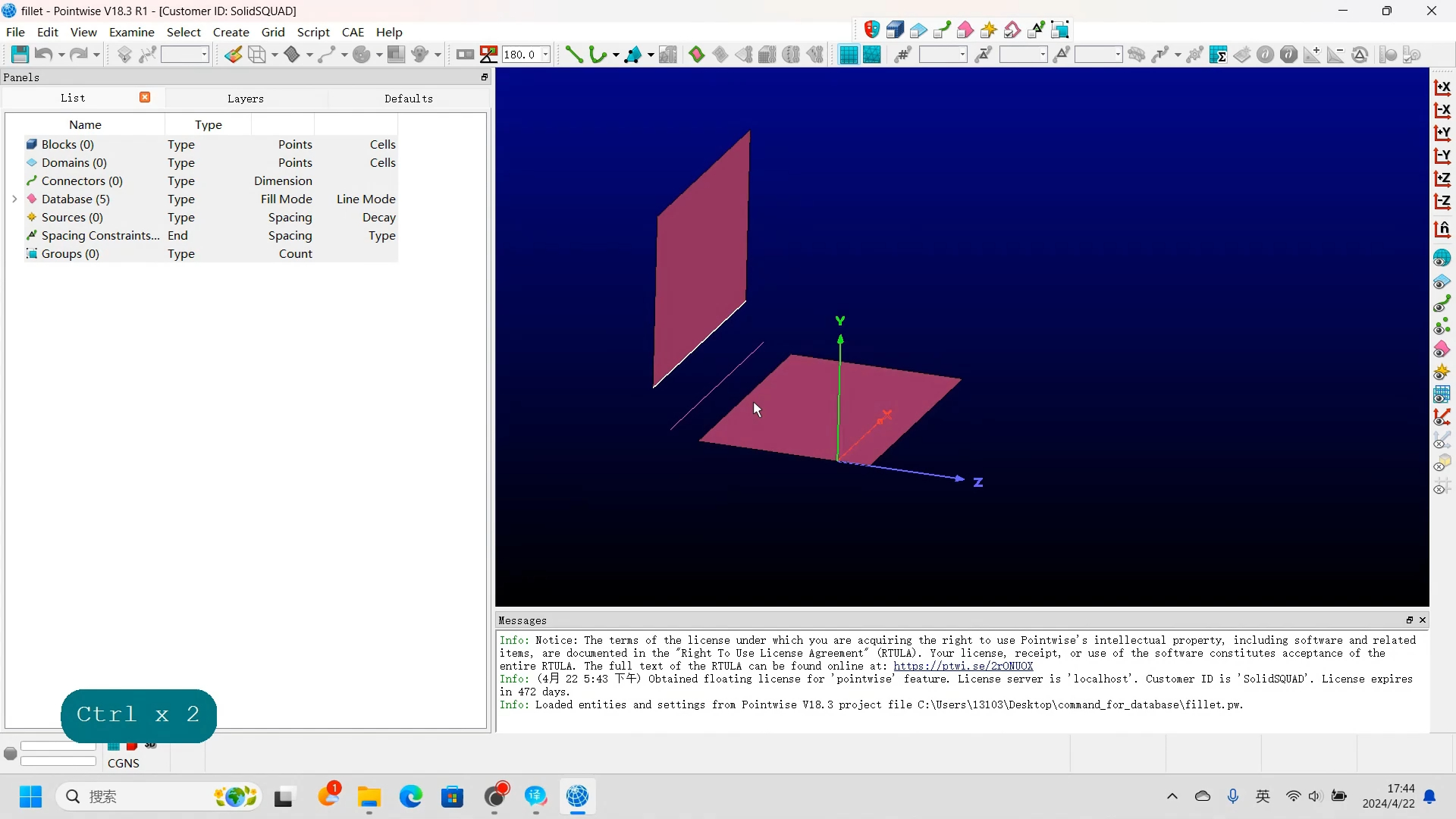
Task: Toggle blocks selection mask
Action: [895, 30]
